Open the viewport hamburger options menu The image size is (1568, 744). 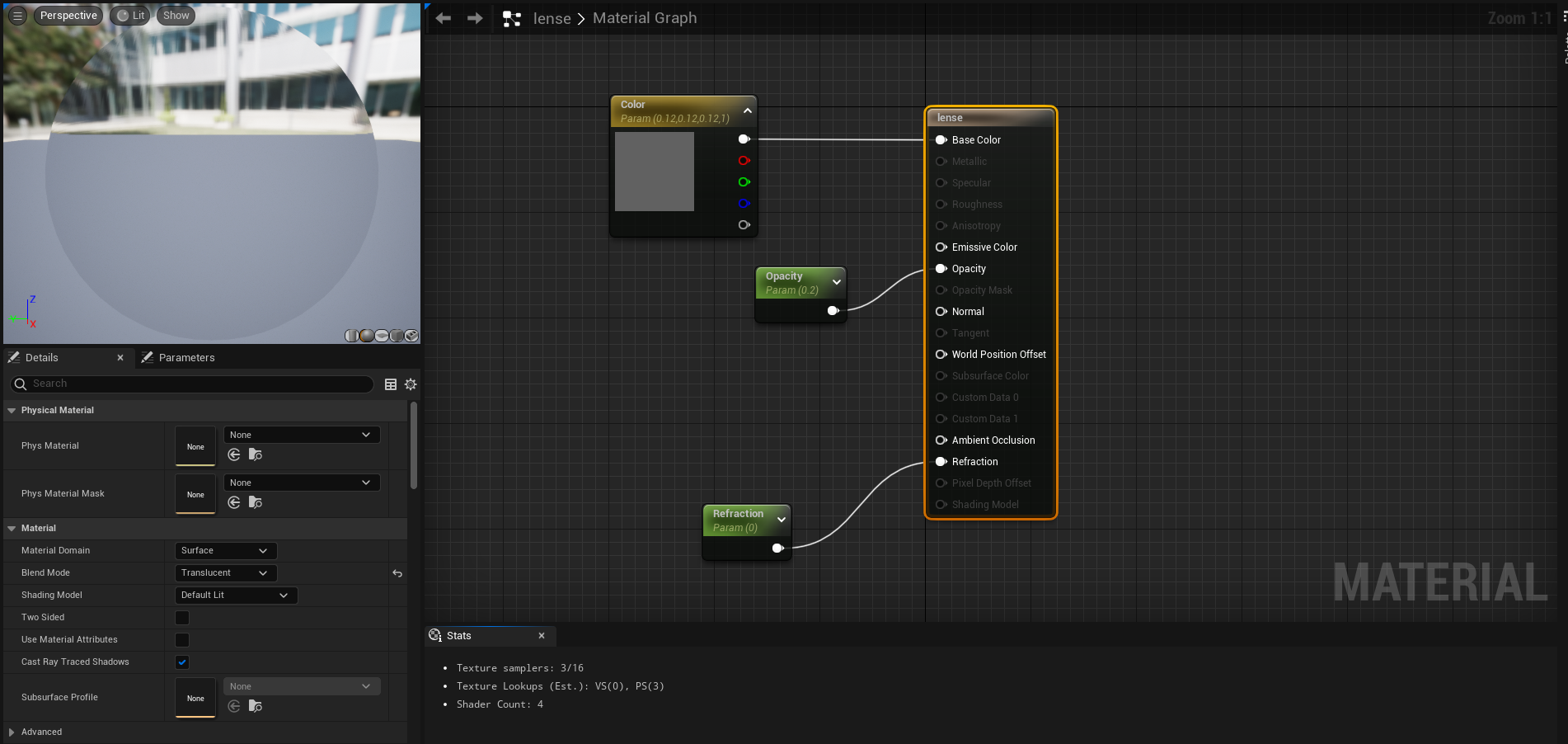tap(17, 16)
